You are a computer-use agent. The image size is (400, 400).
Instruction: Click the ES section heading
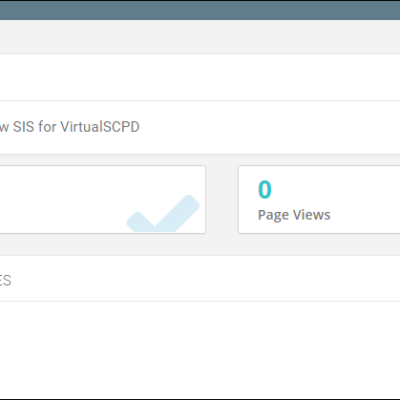[x=6, y=280]
